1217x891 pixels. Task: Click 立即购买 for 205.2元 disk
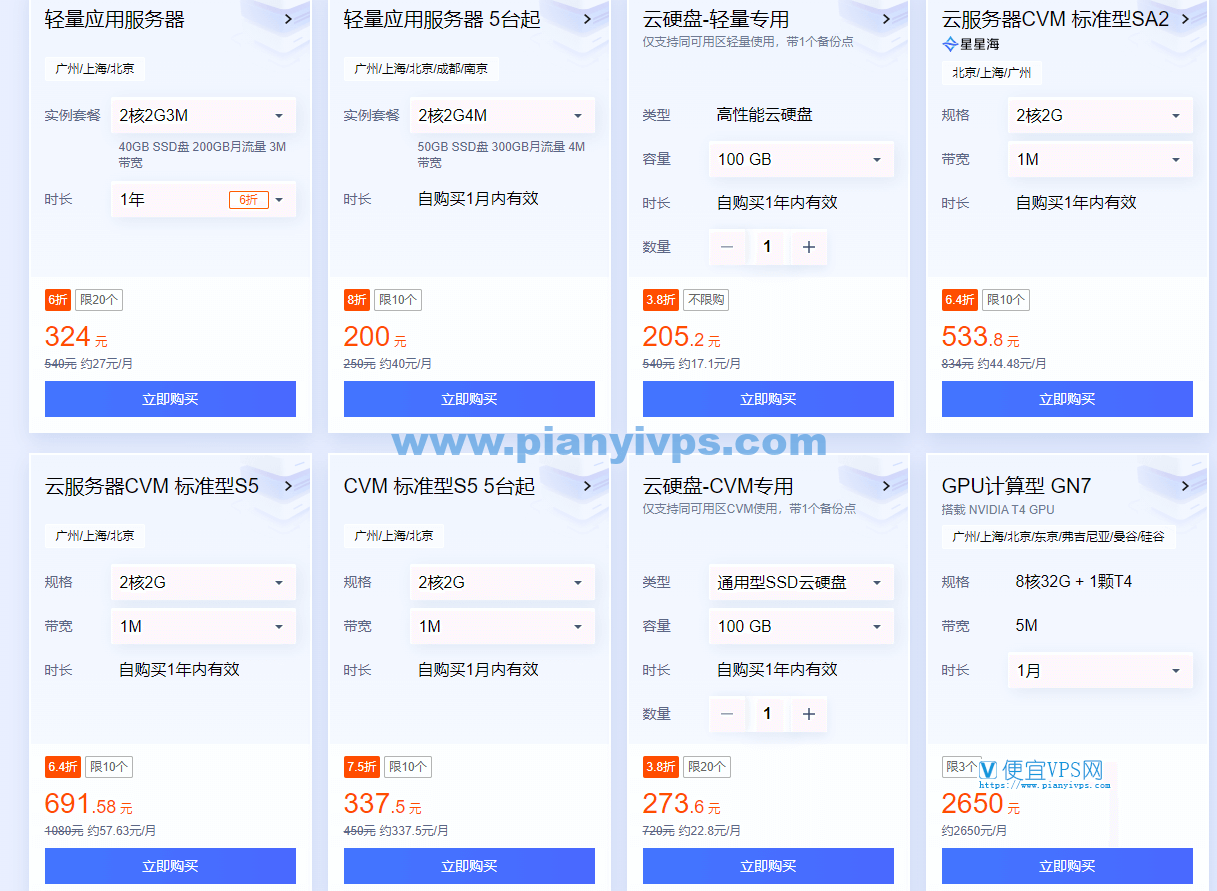click(768, 399)
